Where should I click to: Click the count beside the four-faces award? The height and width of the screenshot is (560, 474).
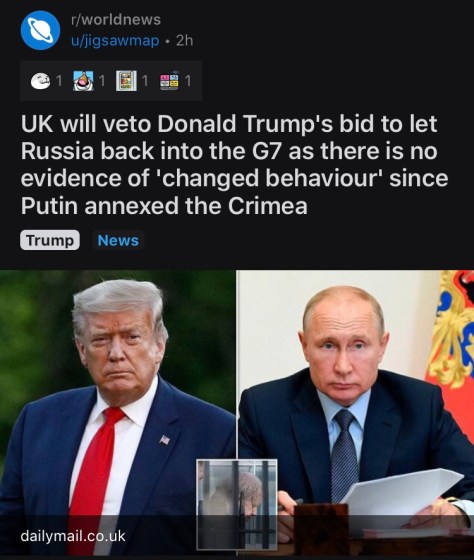pyautogui.click(x=188, y=81)
